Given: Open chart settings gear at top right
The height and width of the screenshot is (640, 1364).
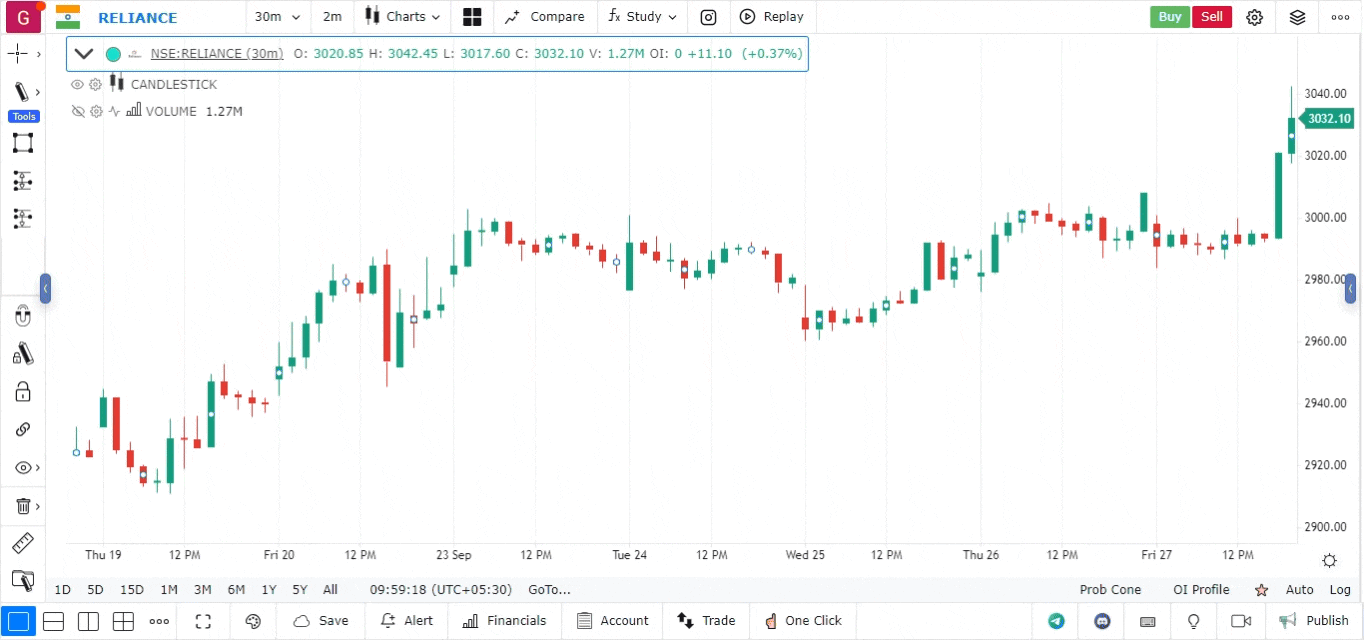Looking at the screenshot, I should click(x=1254, y=17).
